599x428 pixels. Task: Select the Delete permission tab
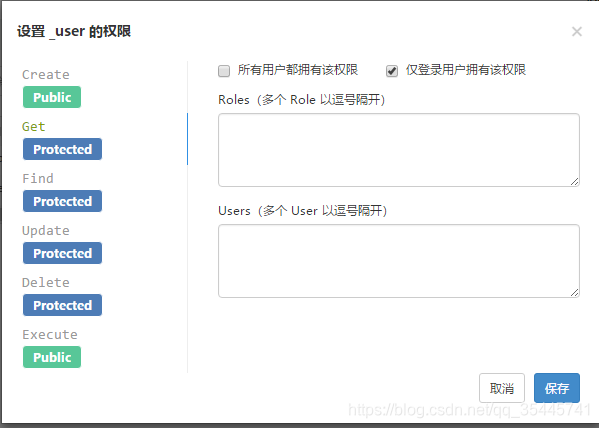[x=46, y=282]
